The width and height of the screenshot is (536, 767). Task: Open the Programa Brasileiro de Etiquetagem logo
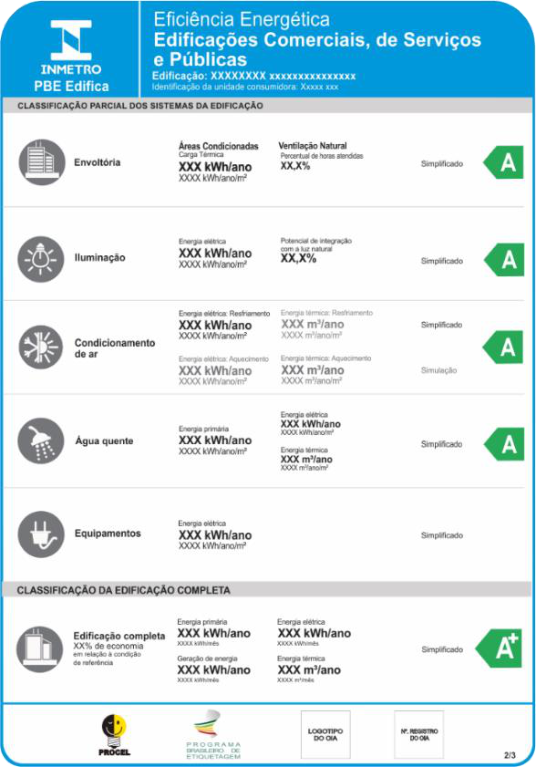tap(214, 735)
